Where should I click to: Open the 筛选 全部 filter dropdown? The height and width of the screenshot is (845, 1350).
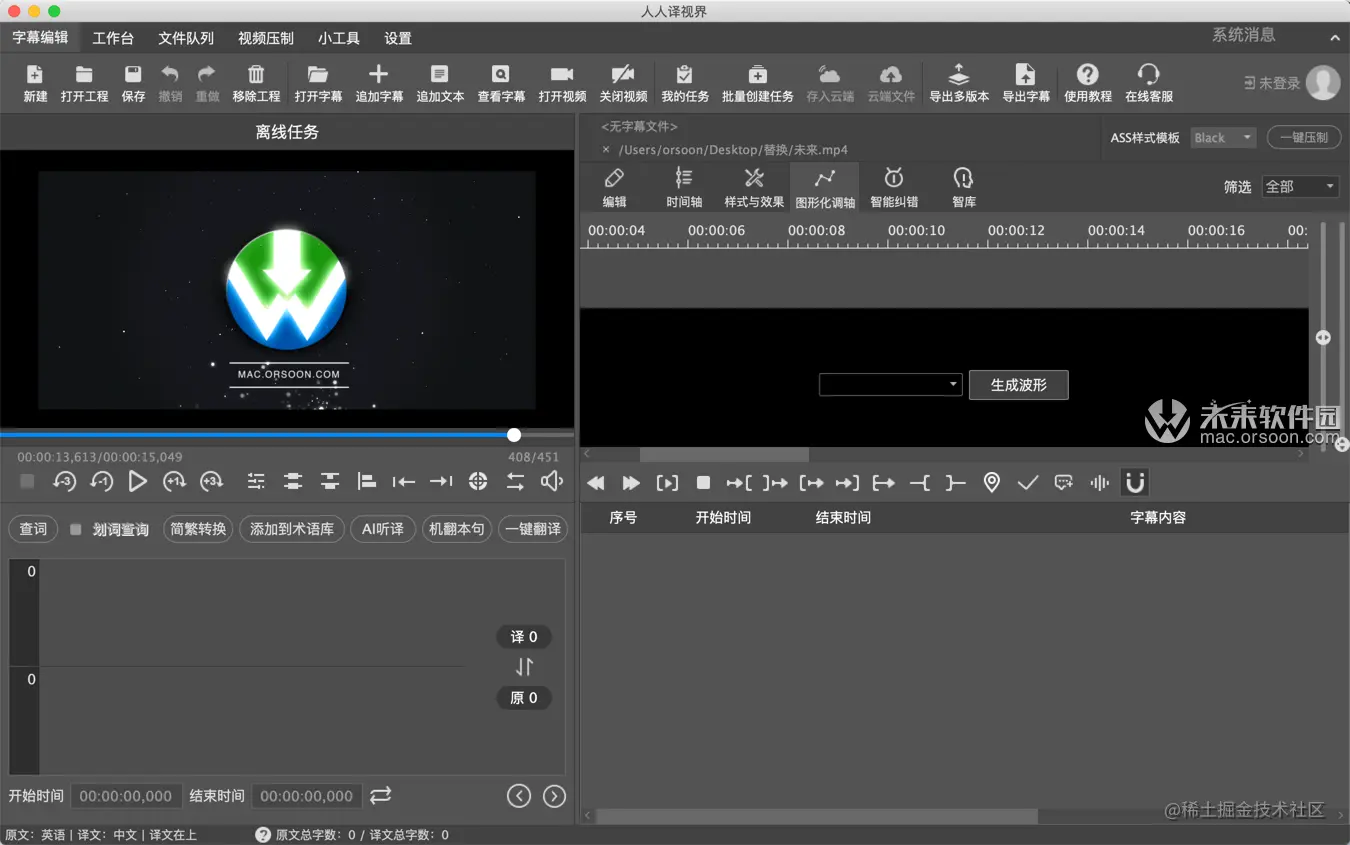[x=1300, y=187]
